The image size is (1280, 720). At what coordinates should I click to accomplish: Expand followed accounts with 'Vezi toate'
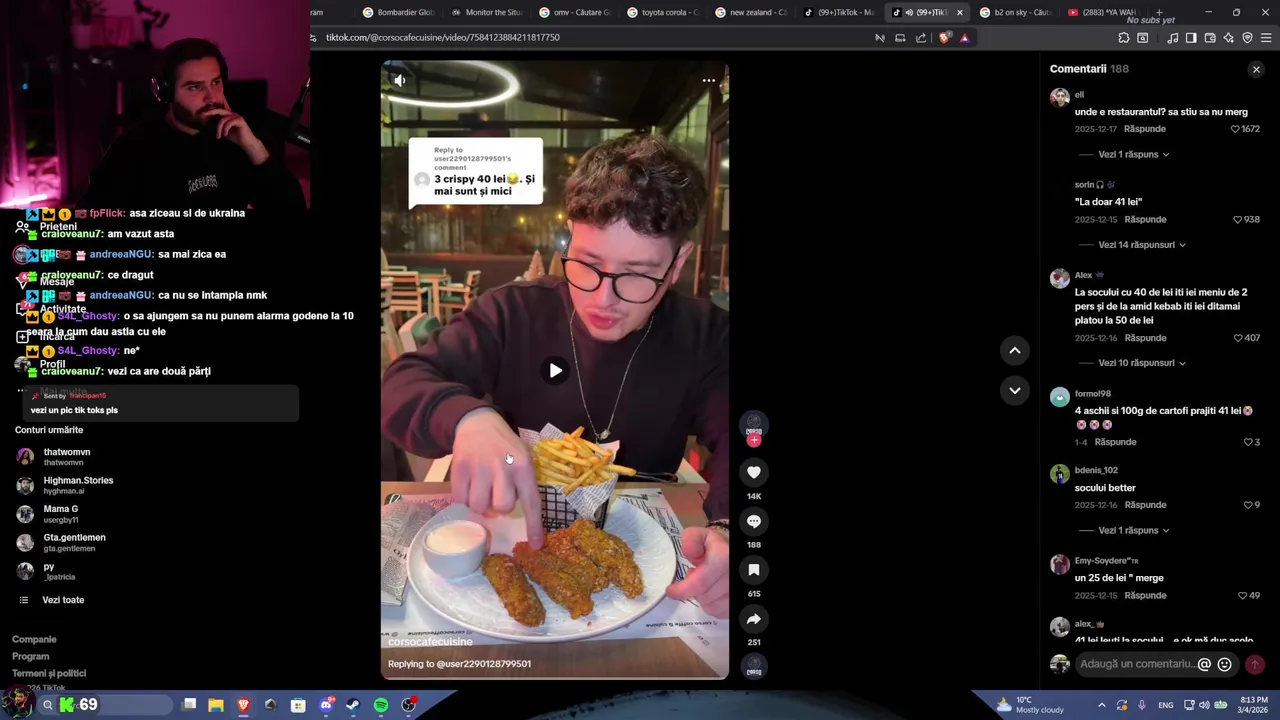(x=62, y=600)
